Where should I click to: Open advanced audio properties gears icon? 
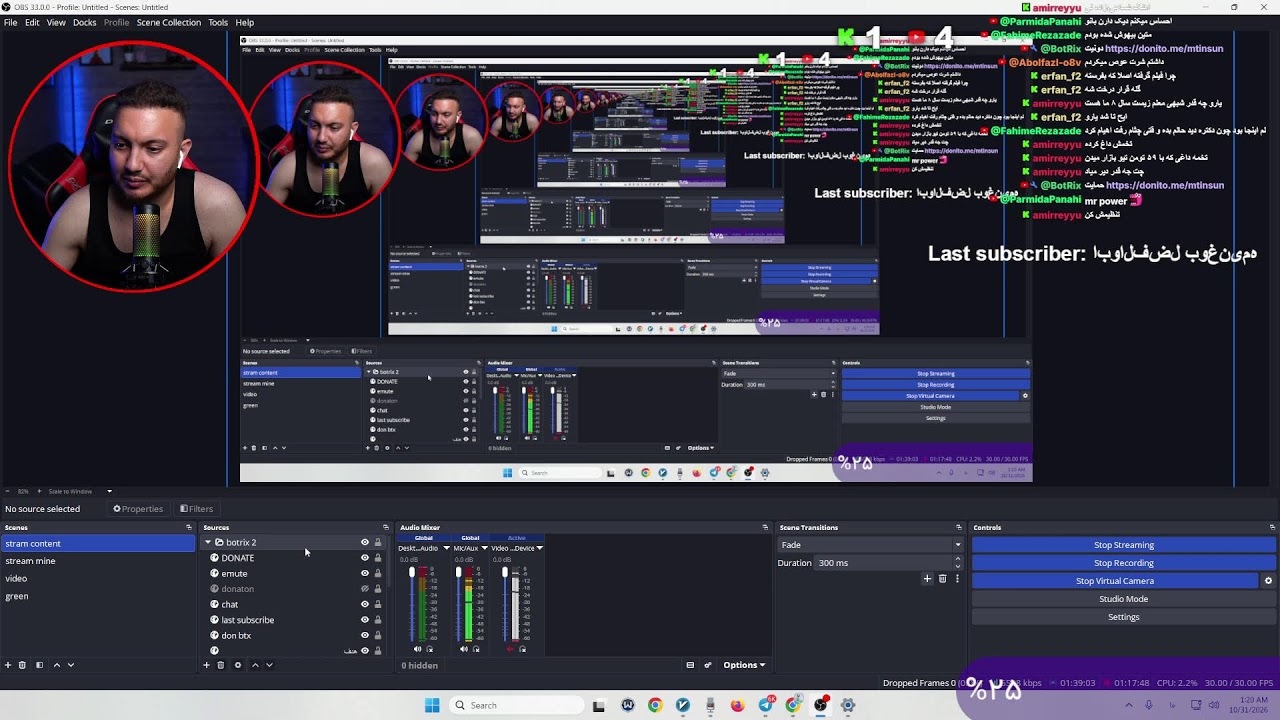708,665
